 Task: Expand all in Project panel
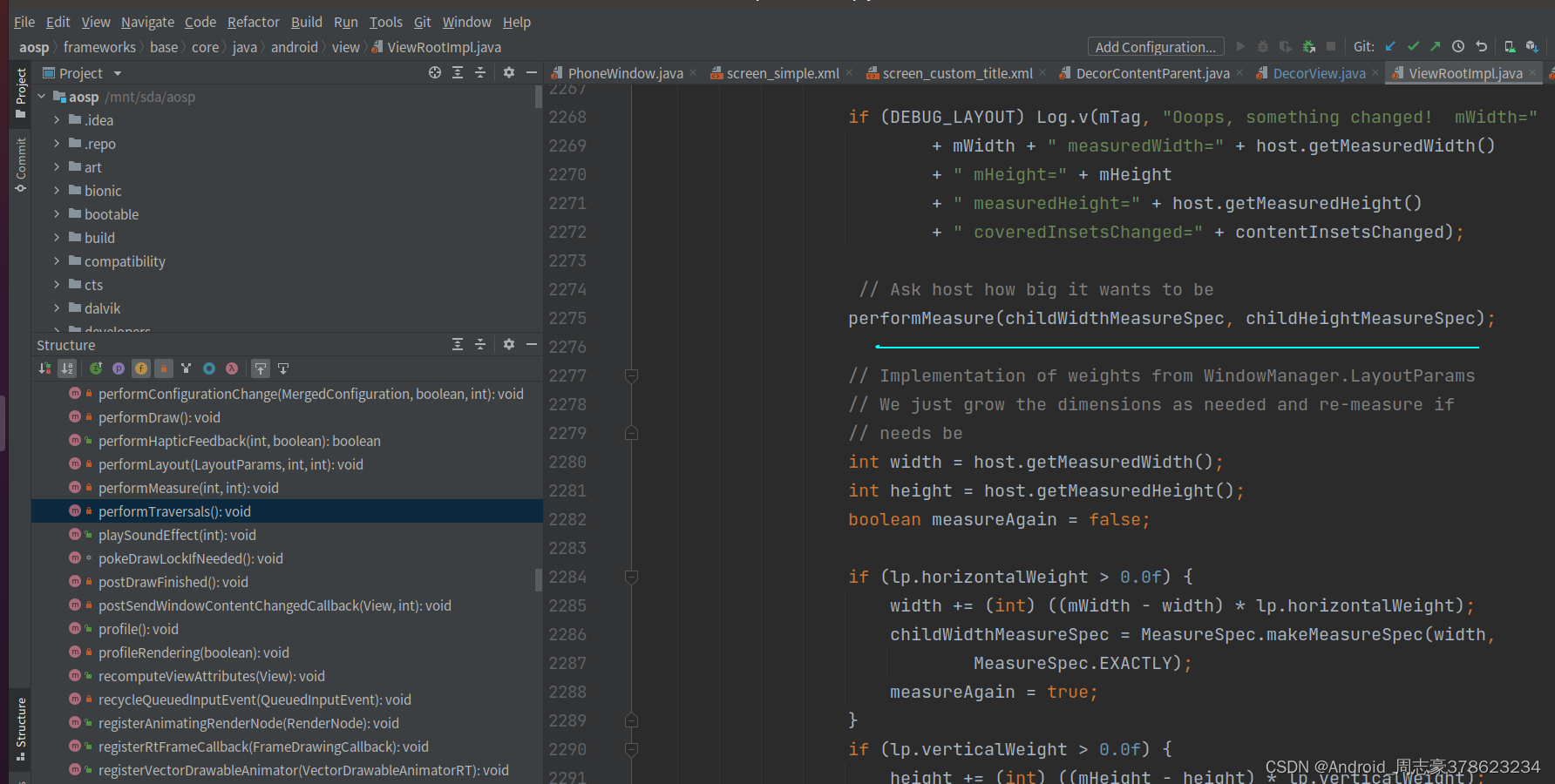pyautogui.click(x=458, y=73)
